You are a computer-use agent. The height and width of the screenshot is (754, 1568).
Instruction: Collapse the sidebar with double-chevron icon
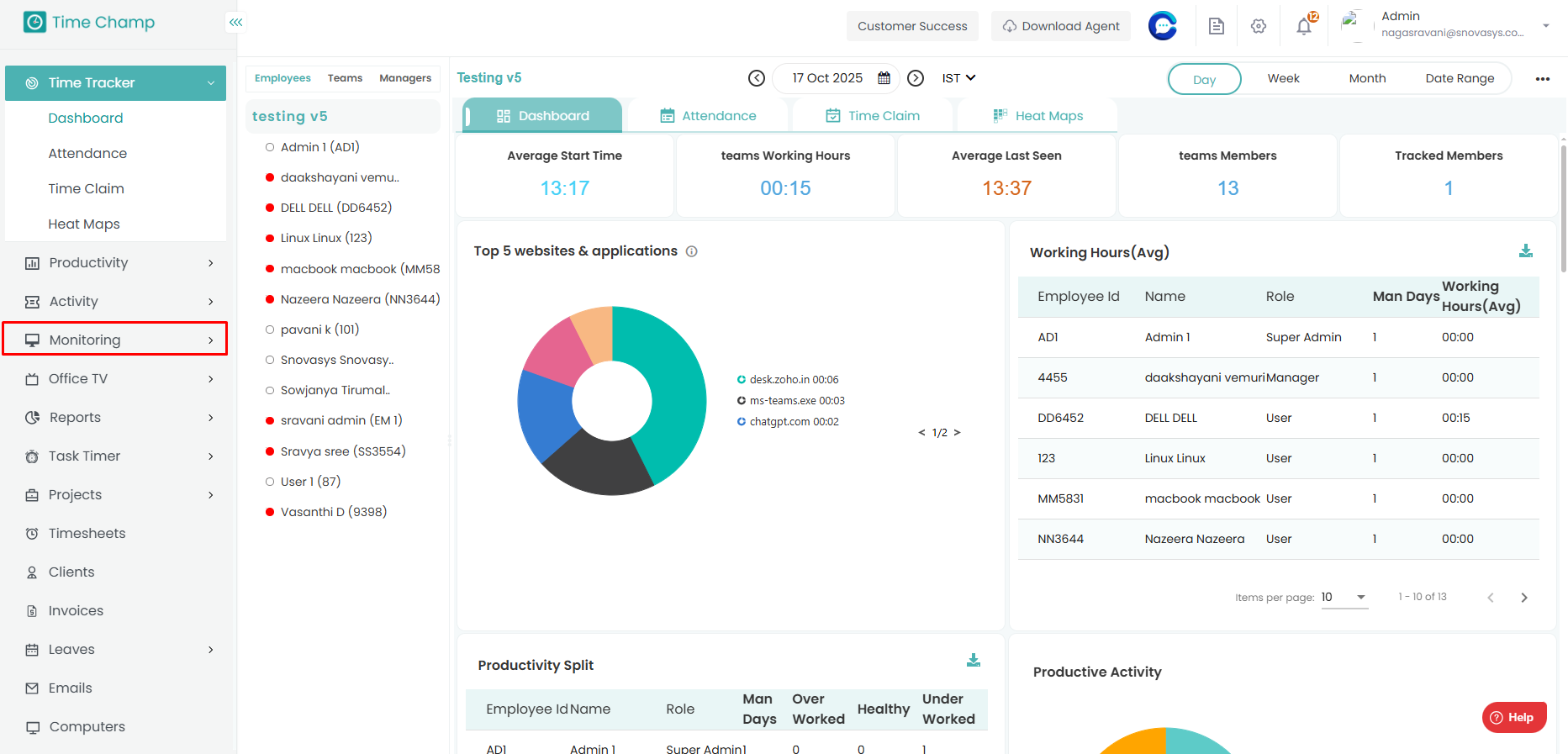pyautogui.click(x=235, y=23)
